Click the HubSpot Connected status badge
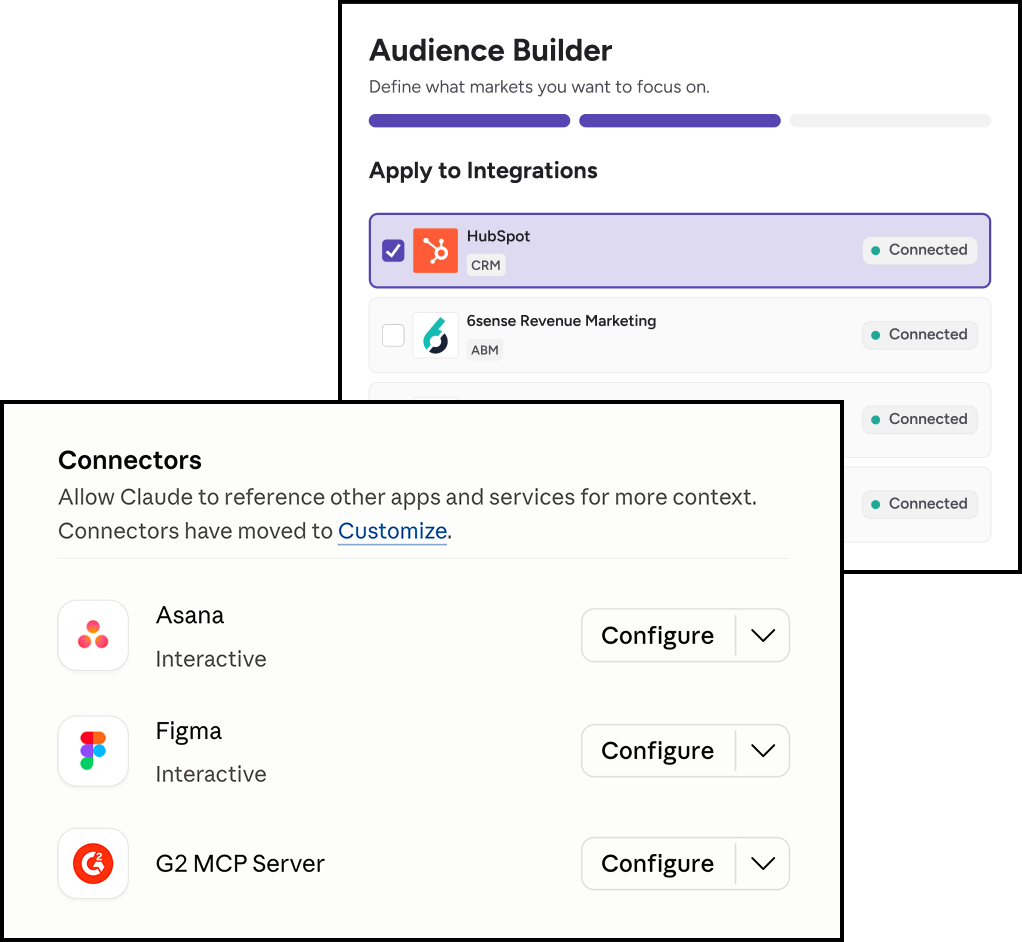 click(920, 250)
